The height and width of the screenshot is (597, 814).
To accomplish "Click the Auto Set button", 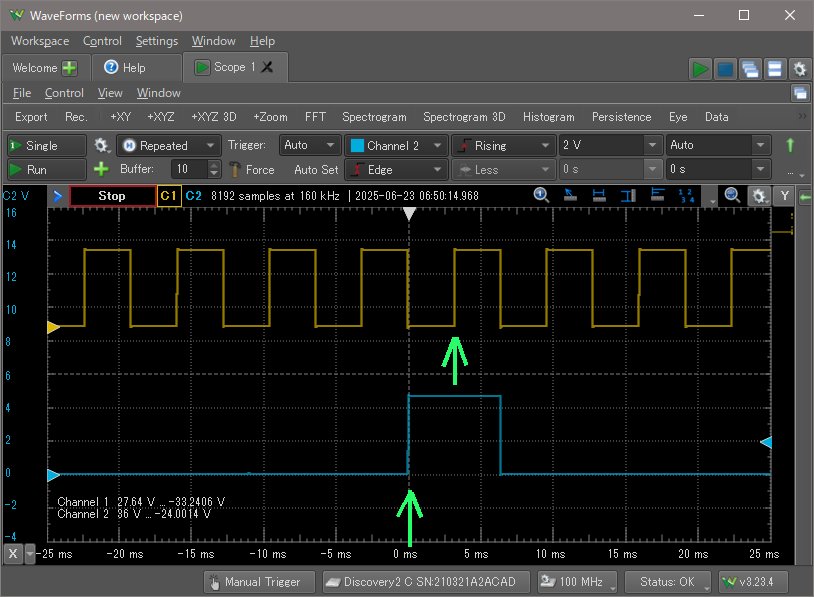I will pyautogui.click(x=316, y=169).
